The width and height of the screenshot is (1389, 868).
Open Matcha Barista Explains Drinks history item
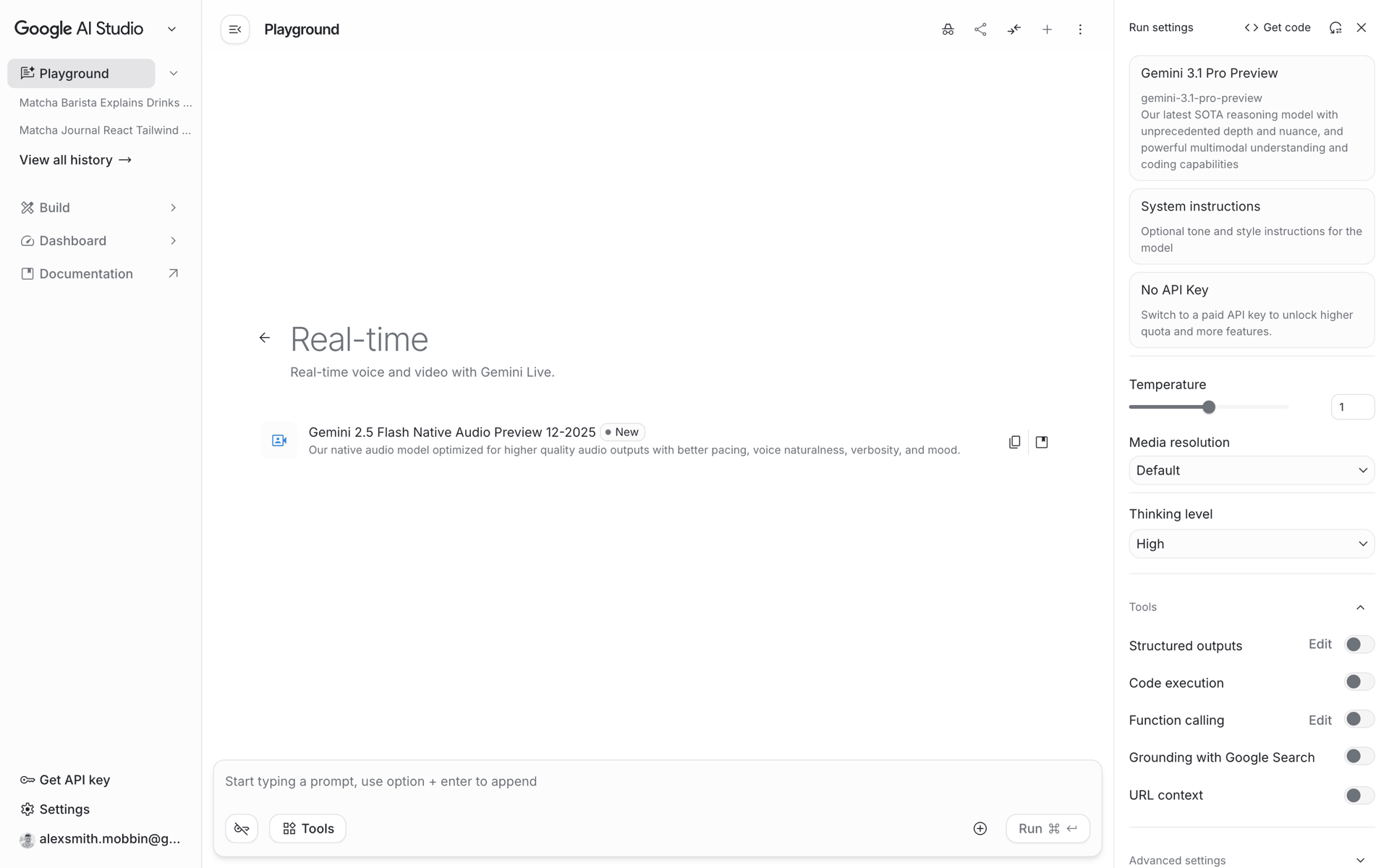(x=106, y=103)
